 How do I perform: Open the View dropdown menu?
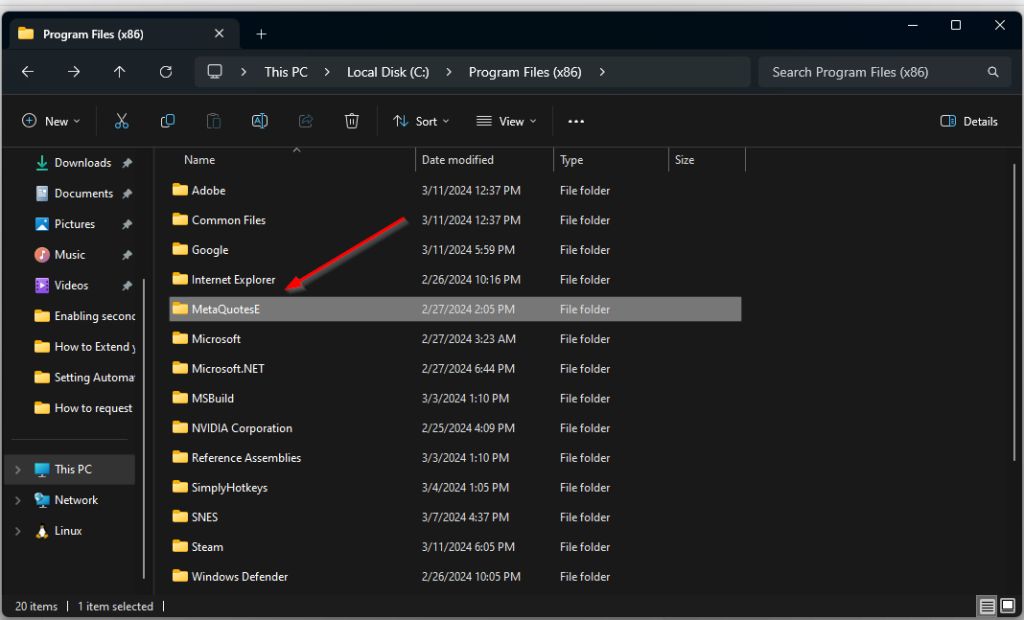pos(506,121)
